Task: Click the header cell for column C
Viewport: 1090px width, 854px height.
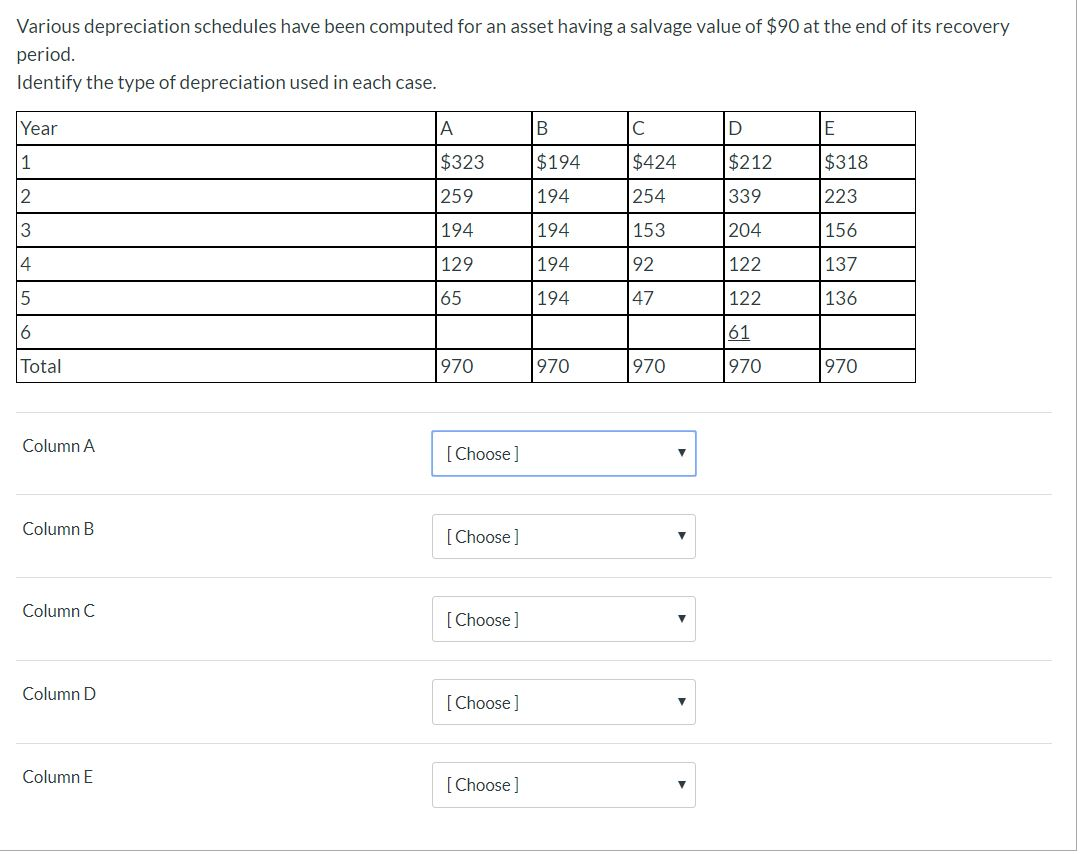Action: click(x=637, y=128)
